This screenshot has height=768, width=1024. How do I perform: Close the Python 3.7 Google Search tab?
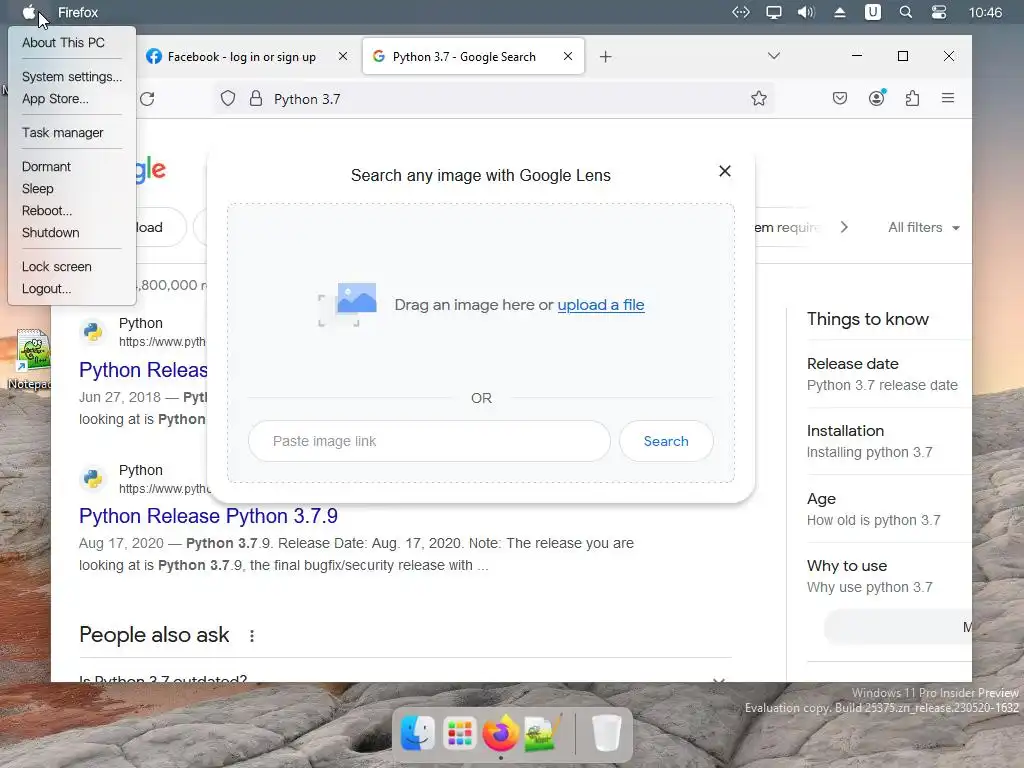[x=568, y=56]
